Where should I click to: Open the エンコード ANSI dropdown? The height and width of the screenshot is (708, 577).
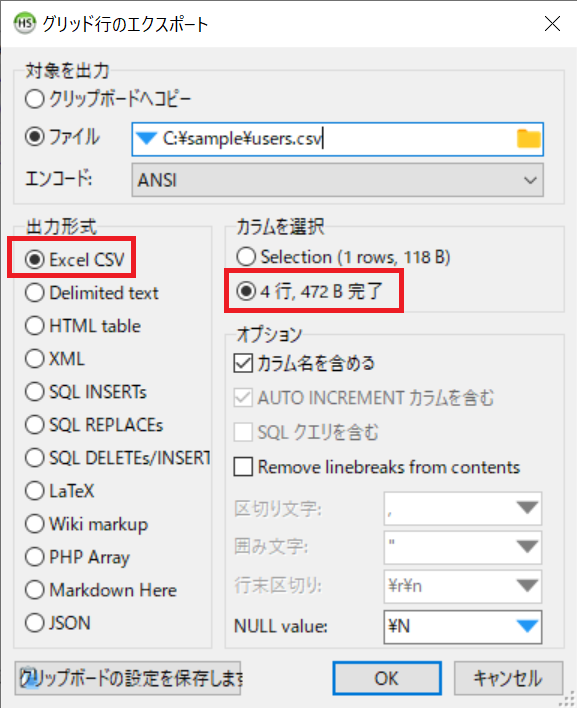337,180
